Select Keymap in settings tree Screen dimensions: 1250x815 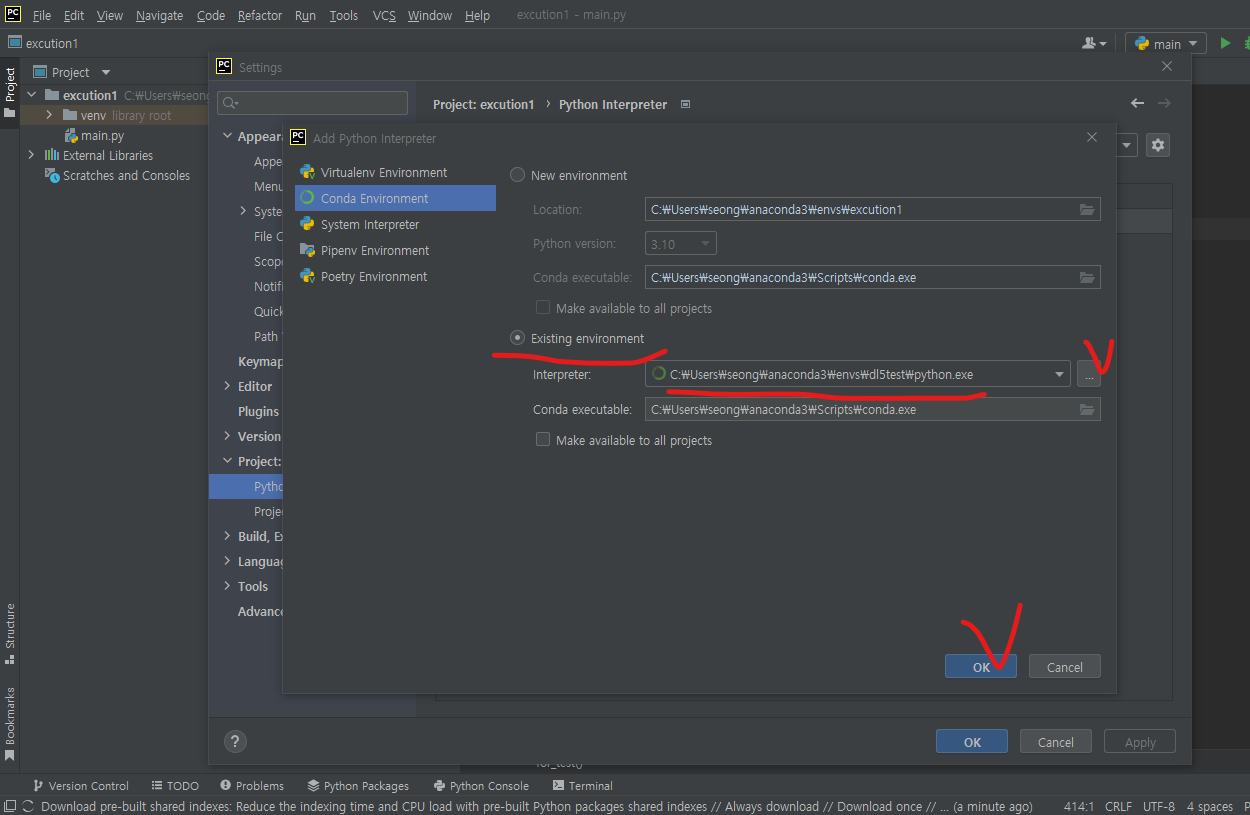point(260,361)
